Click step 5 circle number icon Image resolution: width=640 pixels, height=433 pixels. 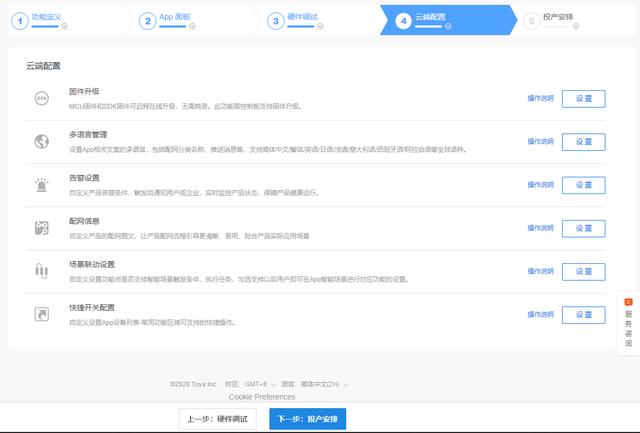pos(531,21)
